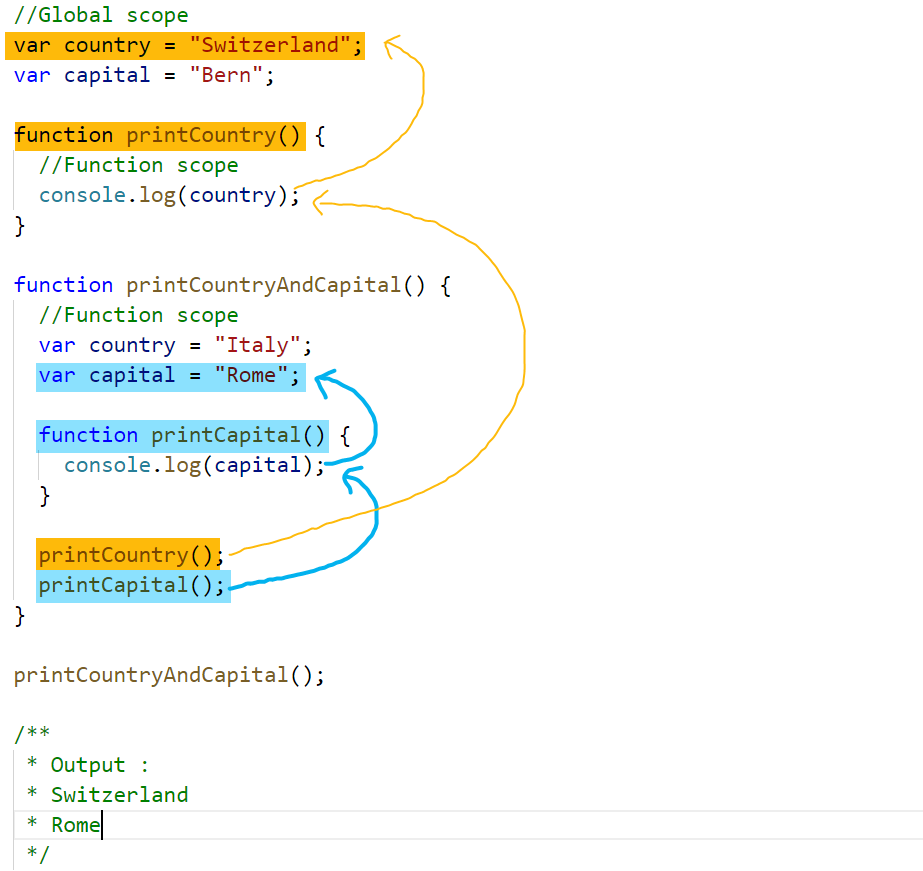Select the printCountry function name in its declaration
The image size is (923, 871).
201,135
